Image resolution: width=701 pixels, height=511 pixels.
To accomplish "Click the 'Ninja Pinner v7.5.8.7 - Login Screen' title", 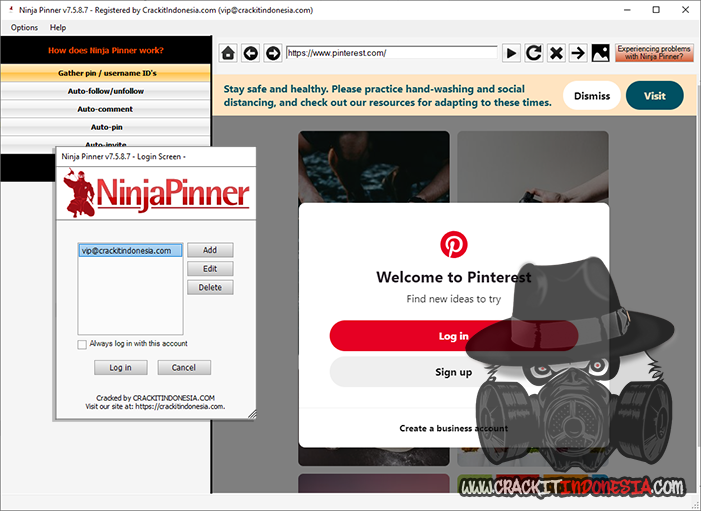I will 123,156.
